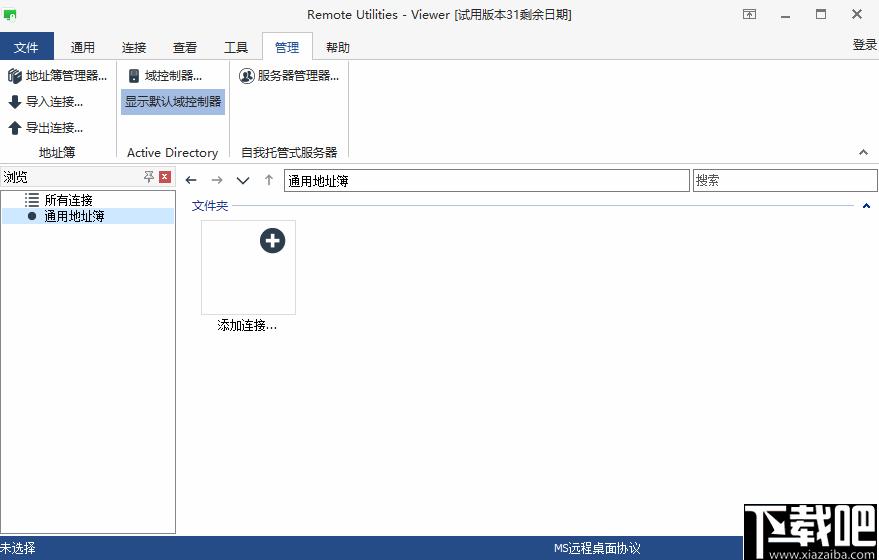Navigate back with the left arrow
This screenshot has height=560, width=879.
(191, 180)
